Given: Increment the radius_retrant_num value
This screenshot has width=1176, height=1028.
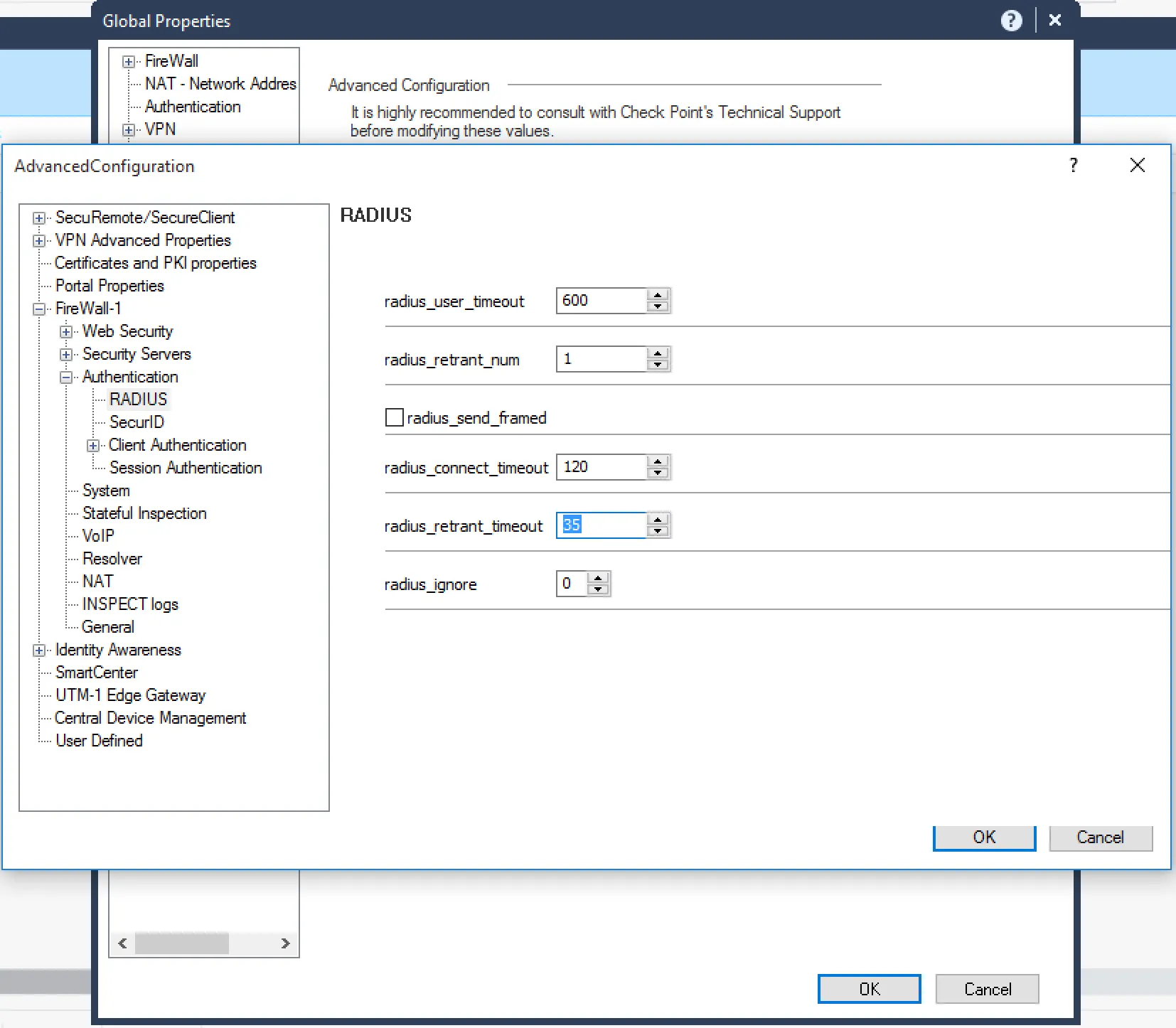Looking at the screenshot, I should [x=658, y=354].
